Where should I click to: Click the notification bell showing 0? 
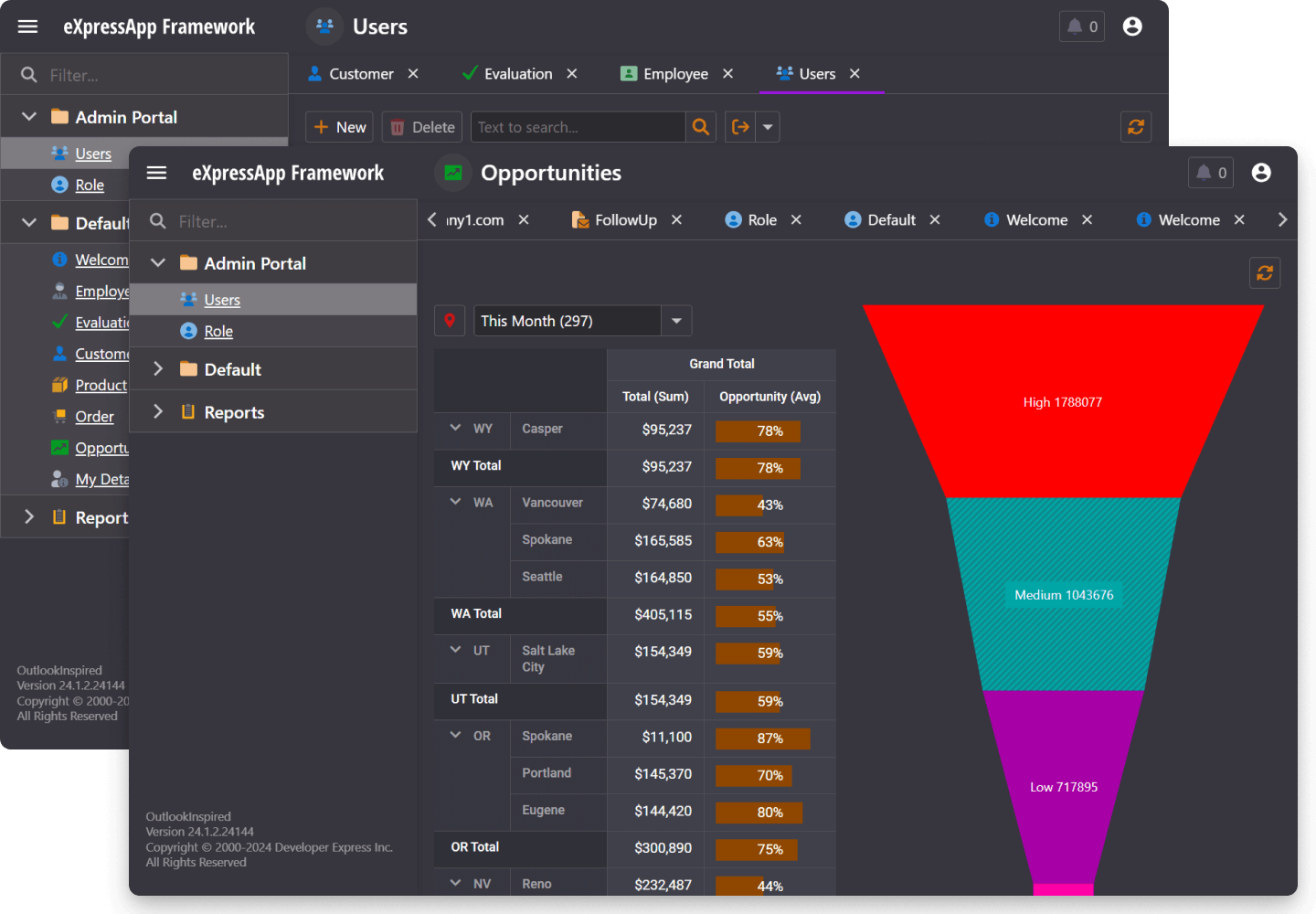coord(1210,172)
